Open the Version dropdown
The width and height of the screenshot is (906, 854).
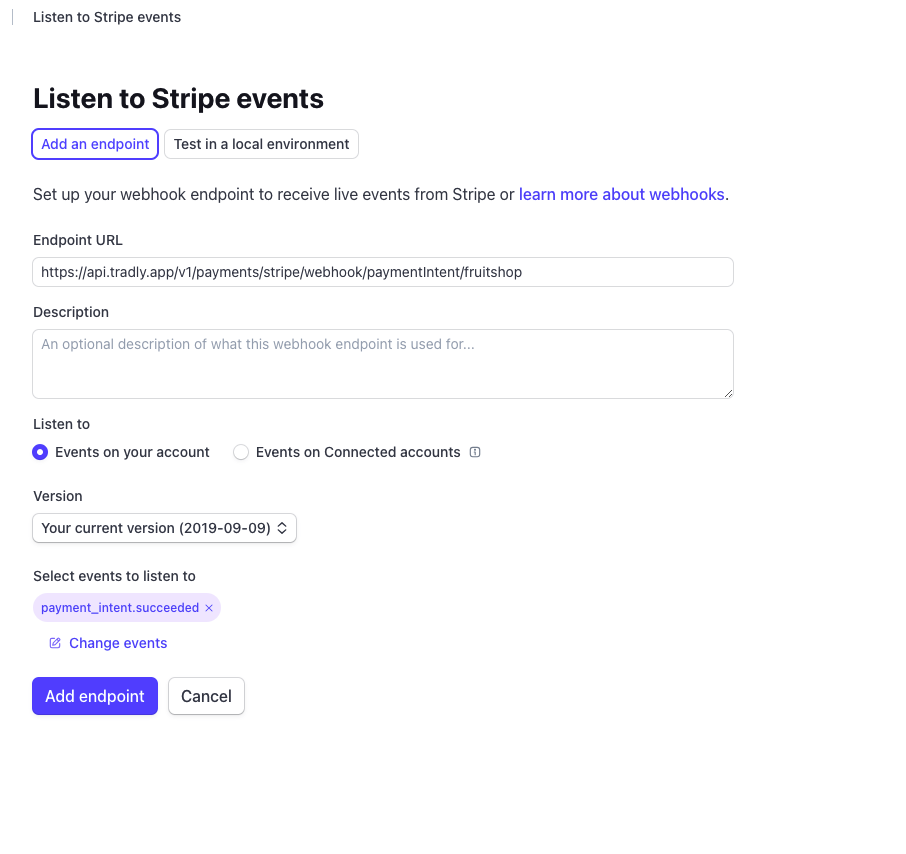(164, 528)
